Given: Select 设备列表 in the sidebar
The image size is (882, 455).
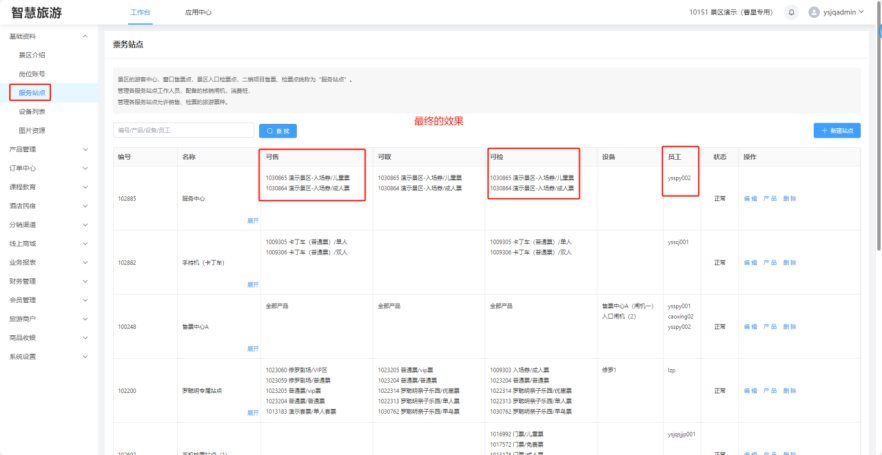Looking at the screenshot, I should coord(32,111).
